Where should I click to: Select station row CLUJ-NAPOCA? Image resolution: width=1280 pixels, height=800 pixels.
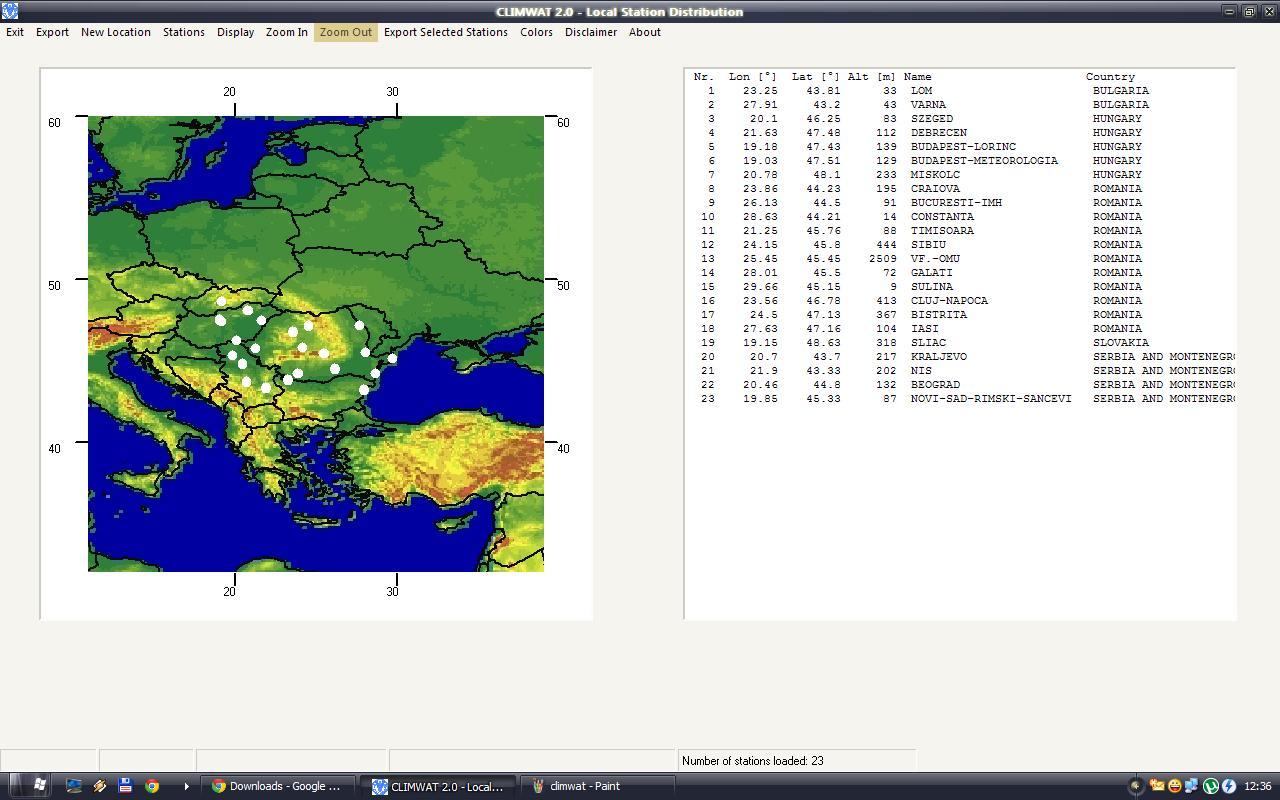coord(960,300)
